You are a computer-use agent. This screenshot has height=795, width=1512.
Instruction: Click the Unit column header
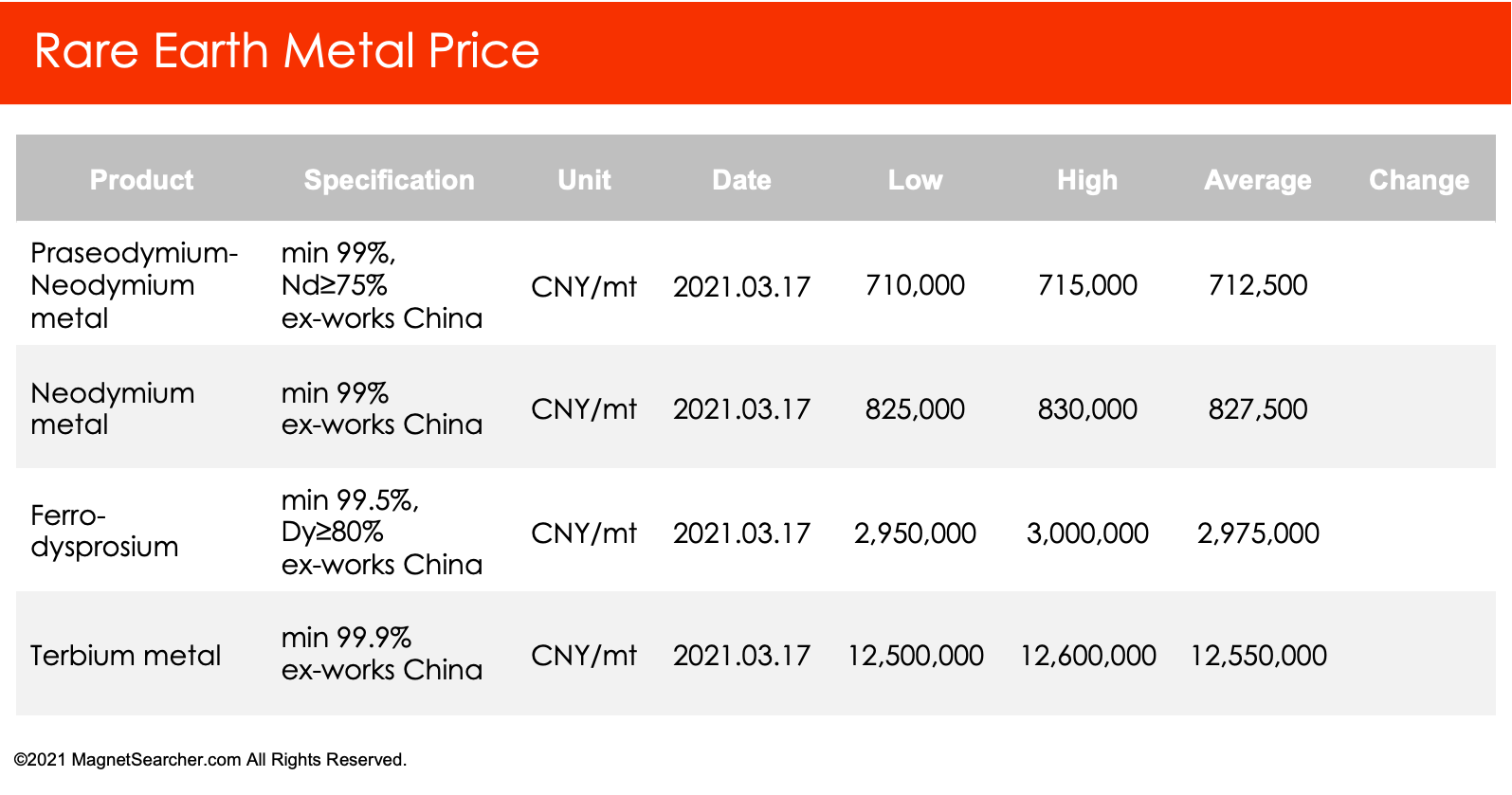584,180
